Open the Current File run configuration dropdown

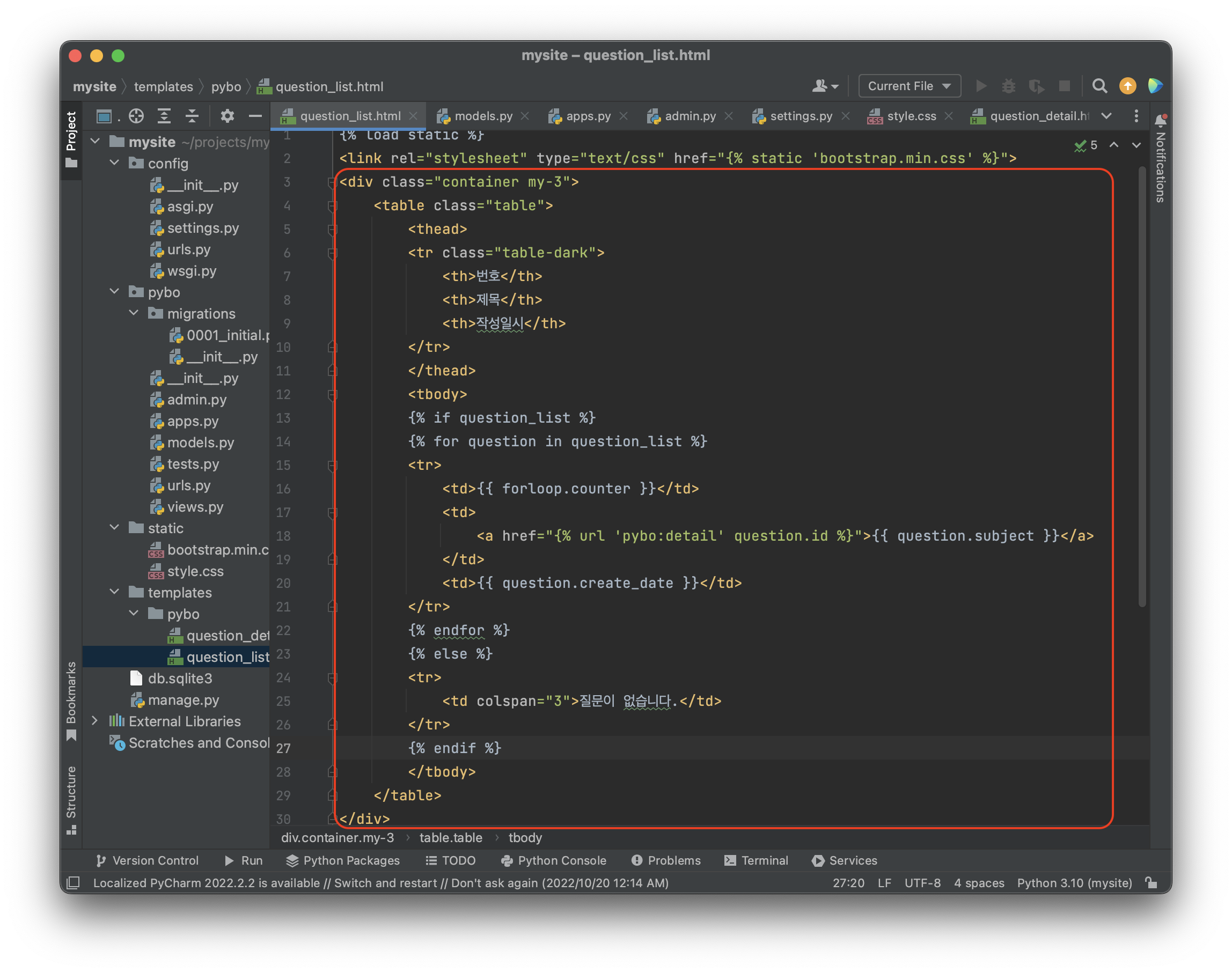pos(909,86)
